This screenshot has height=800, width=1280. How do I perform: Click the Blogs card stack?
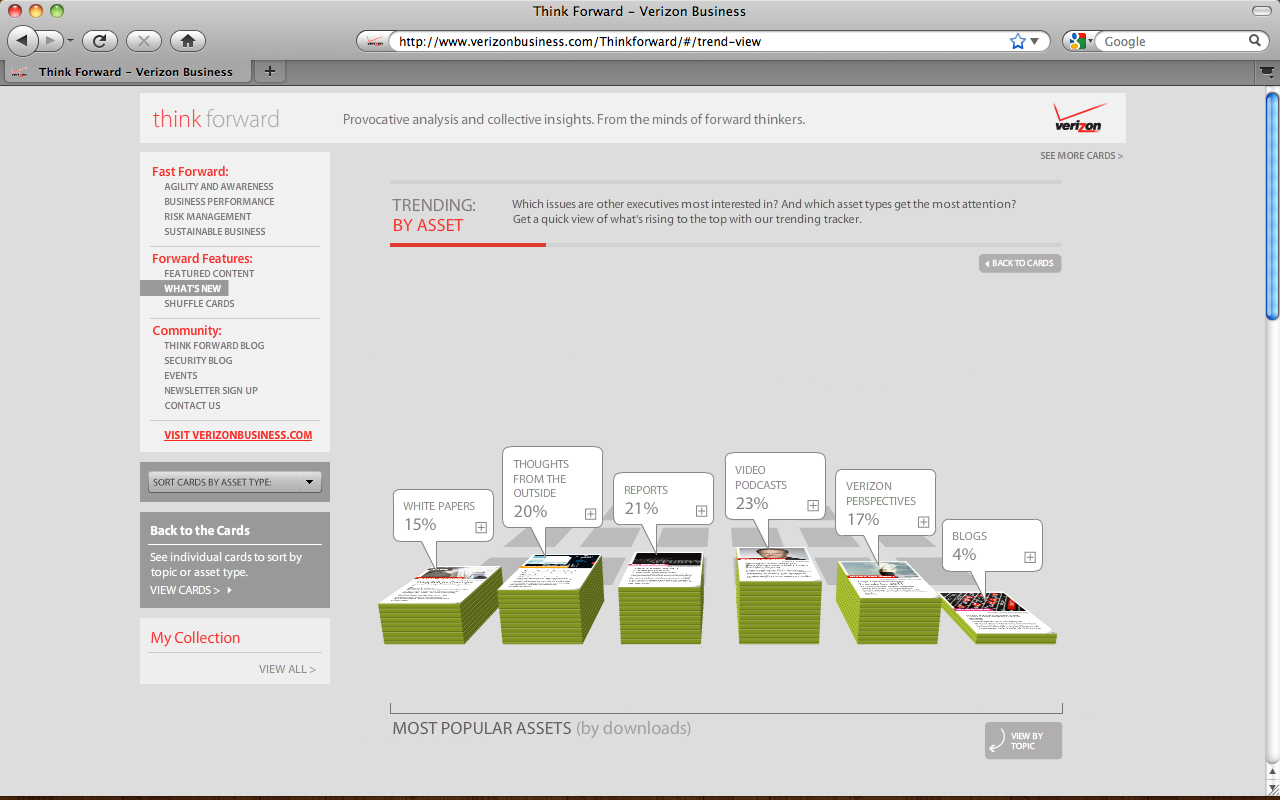(998, 616)
